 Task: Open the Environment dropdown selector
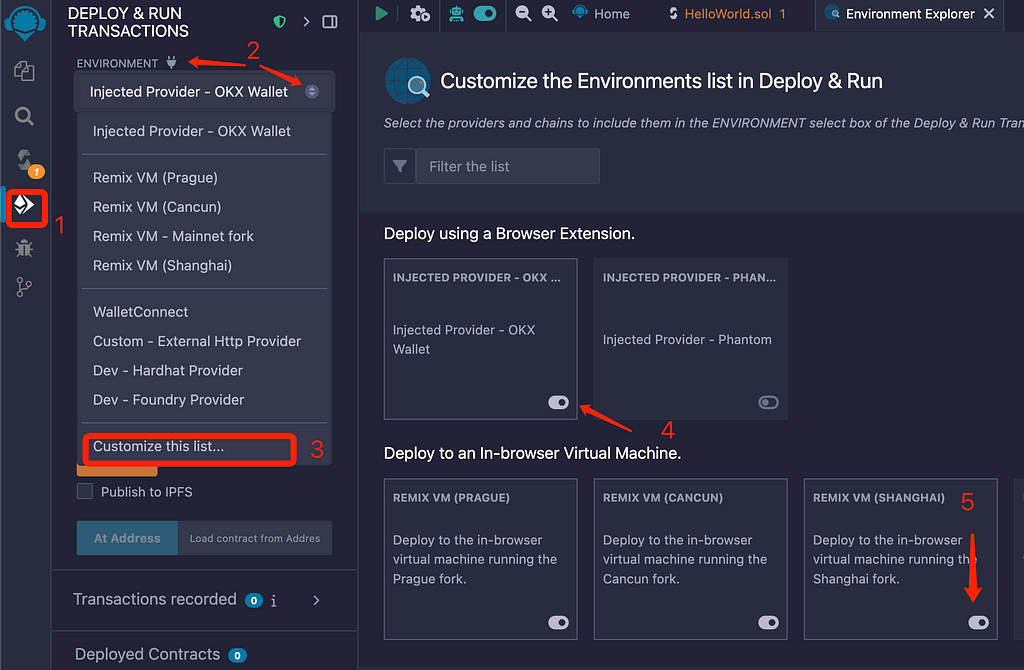coord(204,91)
